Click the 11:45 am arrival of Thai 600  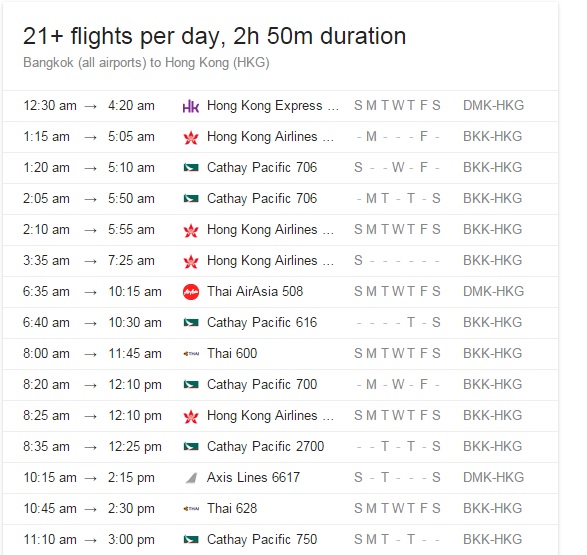click(135, 354)
